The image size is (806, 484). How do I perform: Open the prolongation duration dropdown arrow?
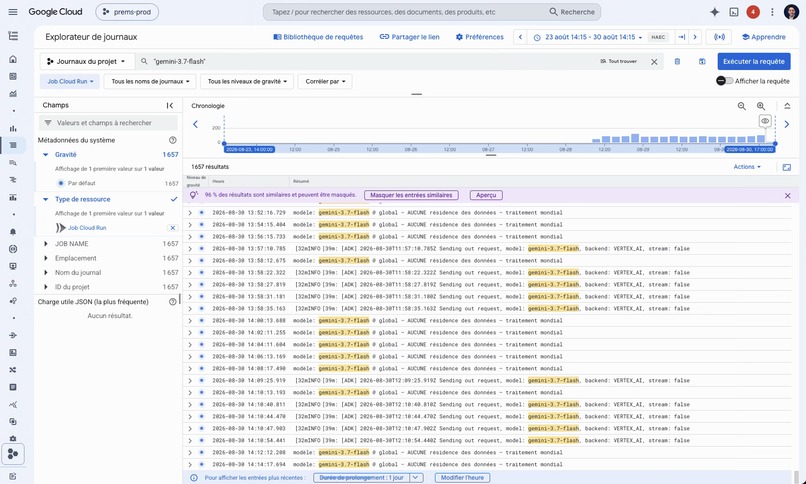(416, 478)
